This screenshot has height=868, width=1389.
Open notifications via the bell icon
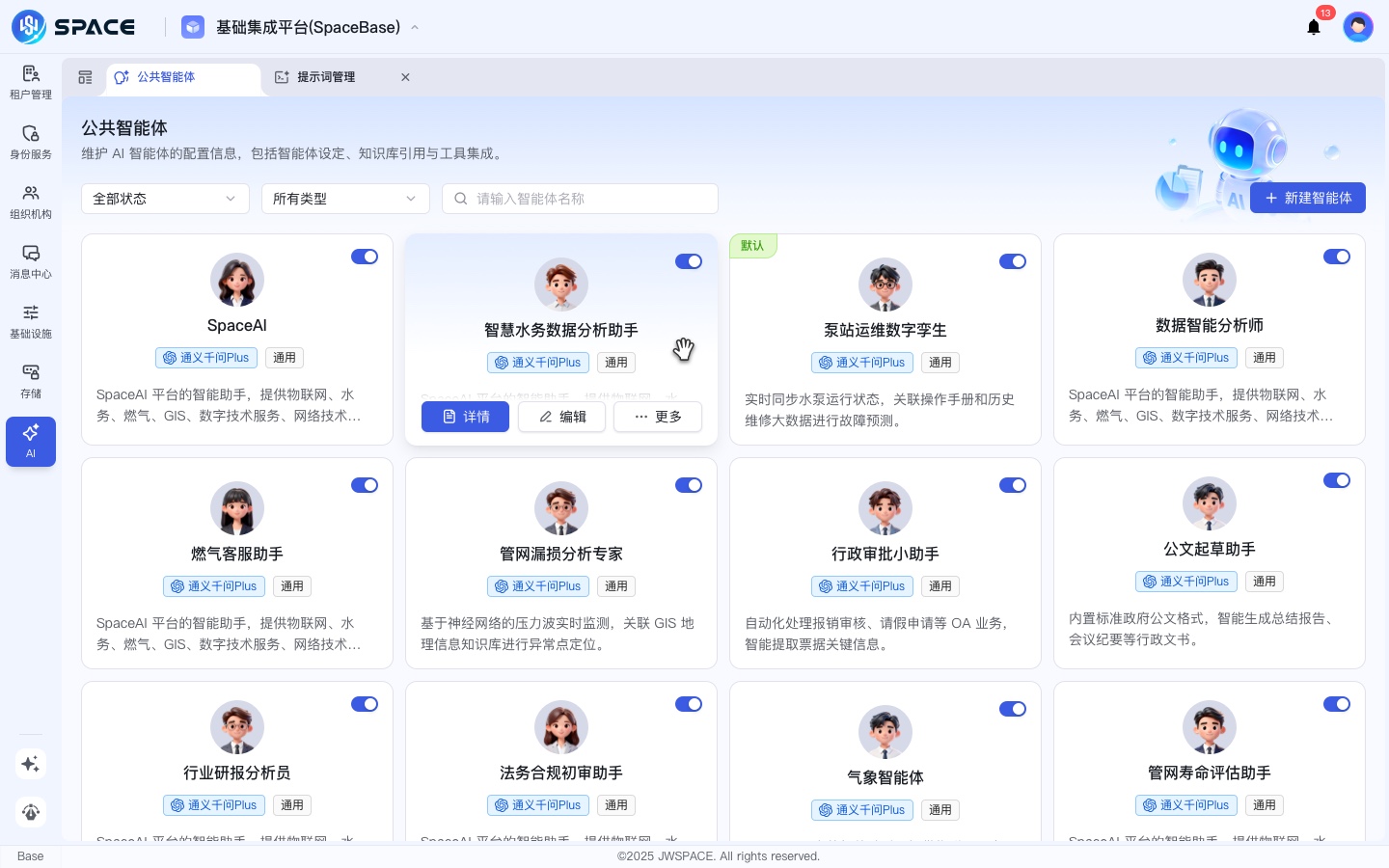click(1314, 27)
